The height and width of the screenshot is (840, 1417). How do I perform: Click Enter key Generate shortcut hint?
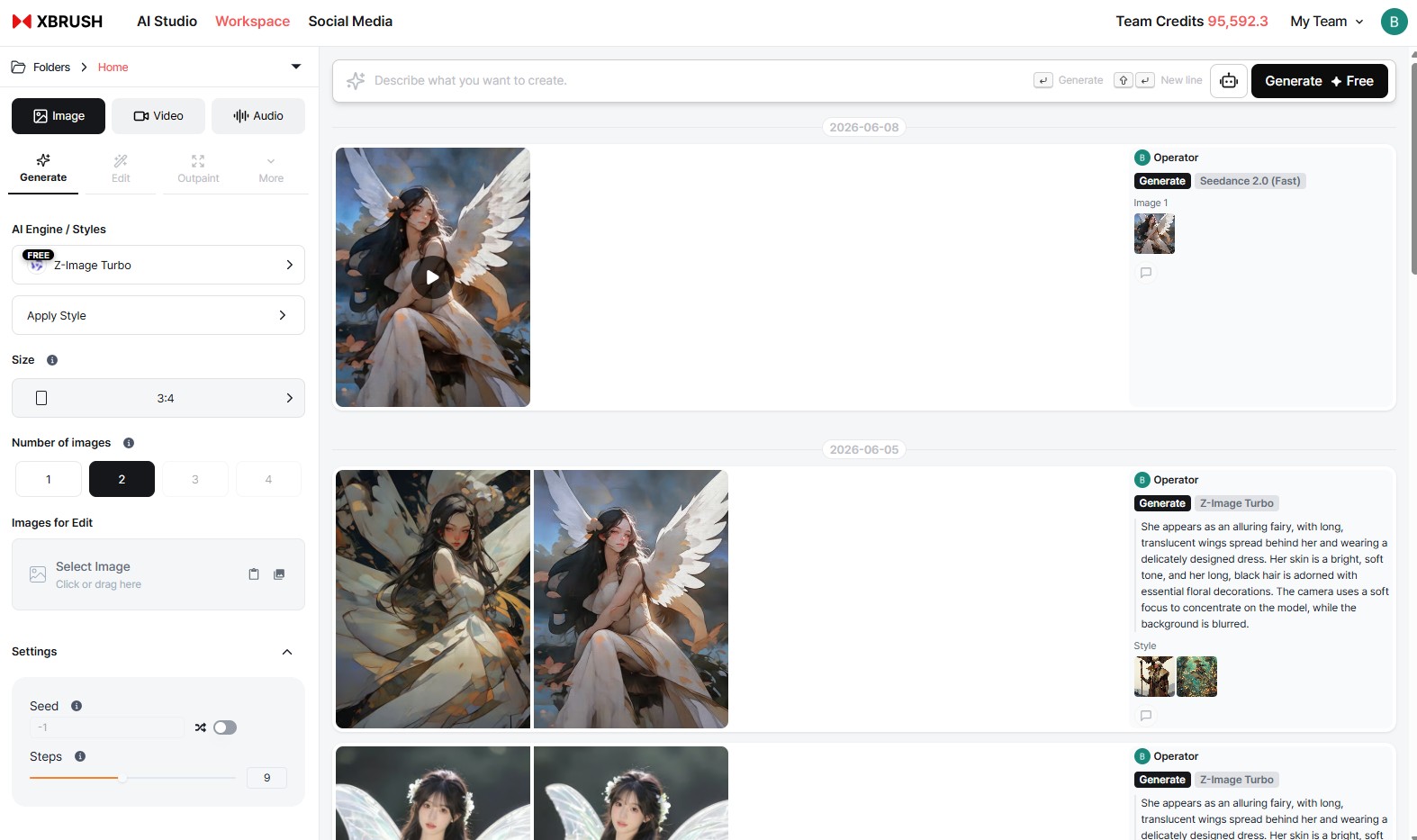[x=1043, y=80]
